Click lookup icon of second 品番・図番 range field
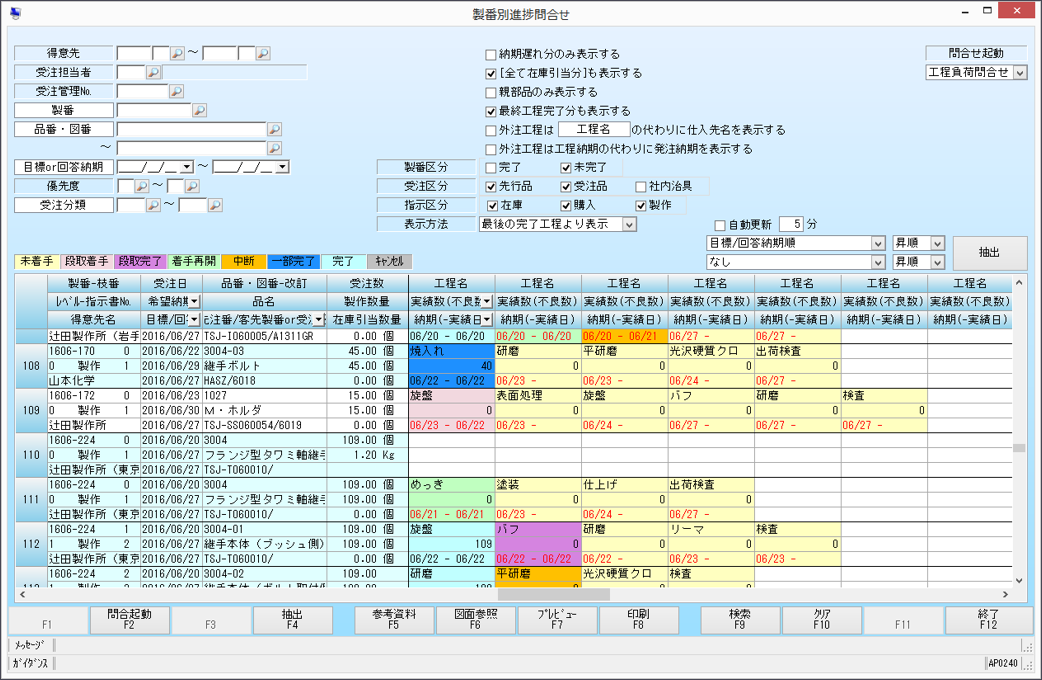This screenshot has height=680, width=1042. [x=274, y=148]
